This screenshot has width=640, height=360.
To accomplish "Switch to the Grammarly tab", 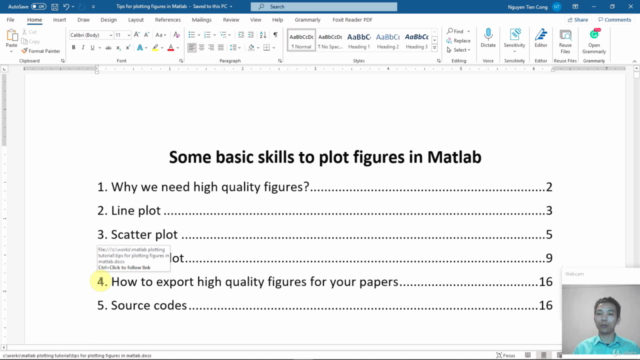I will pos(307,20).
